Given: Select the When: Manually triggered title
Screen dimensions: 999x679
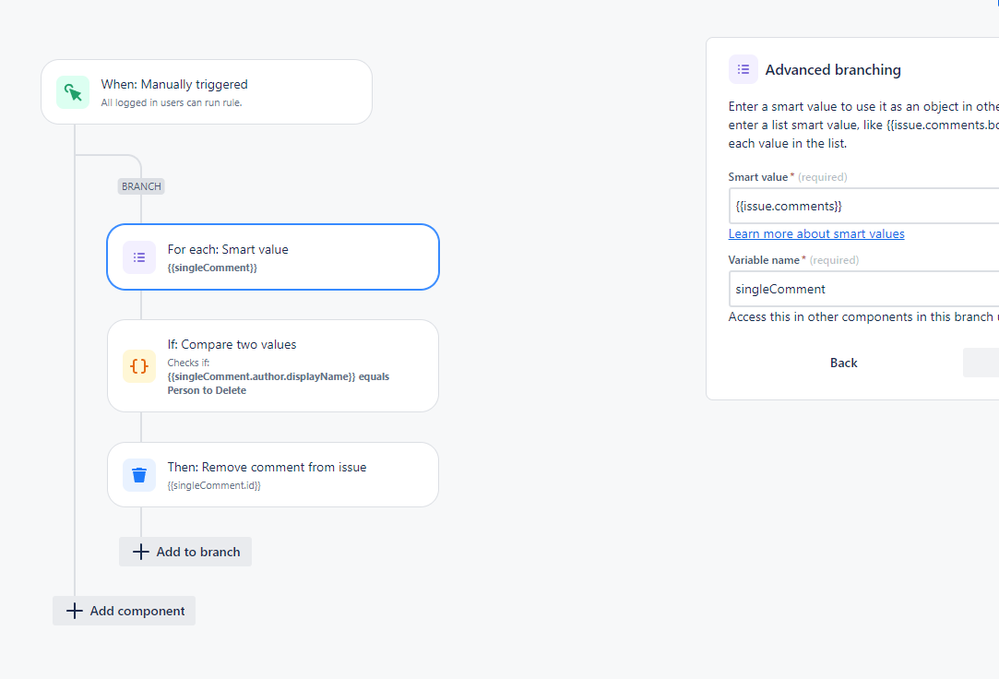Looking at the screenshot, I should click(x=174, y=84).
